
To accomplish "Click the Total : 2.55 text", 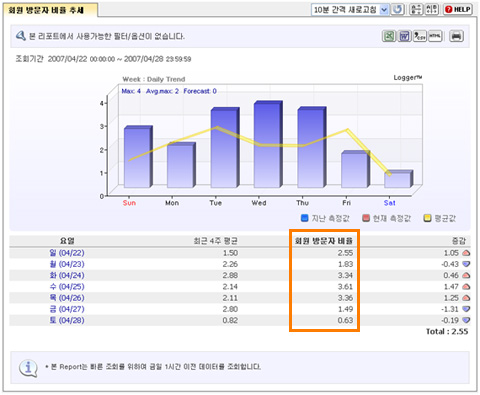I will [447, 331].
